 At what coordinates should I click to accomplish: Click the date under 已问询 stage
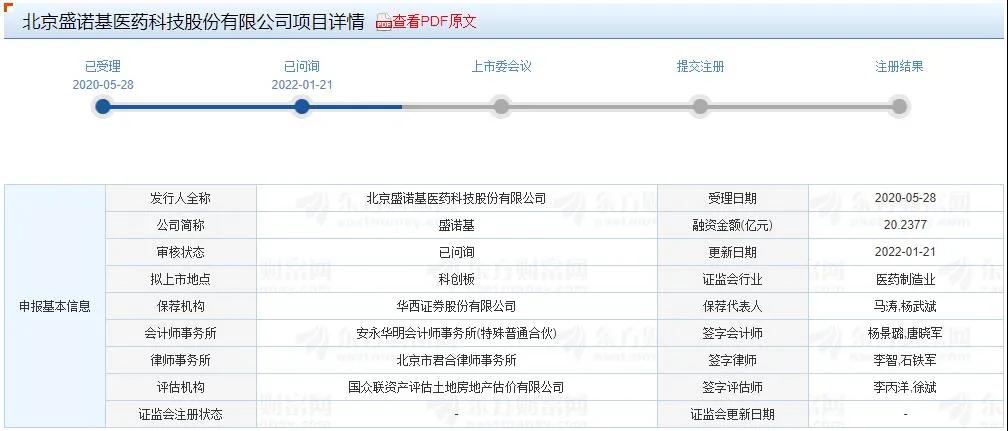[x=302, y=85]
